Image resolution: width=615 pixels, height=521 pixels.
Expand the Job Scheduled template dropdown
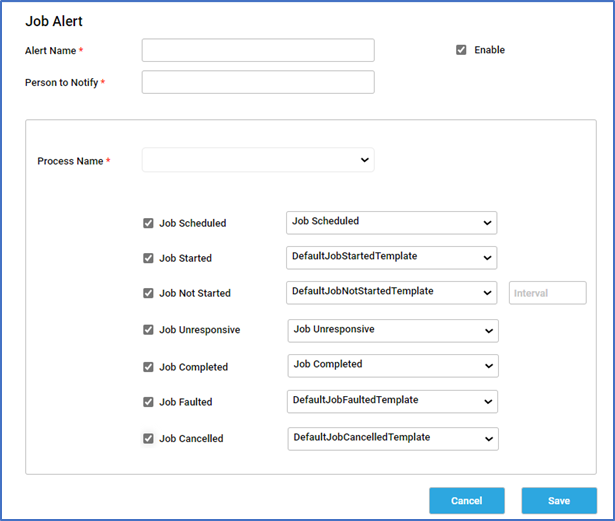click(x=391, y=223)
